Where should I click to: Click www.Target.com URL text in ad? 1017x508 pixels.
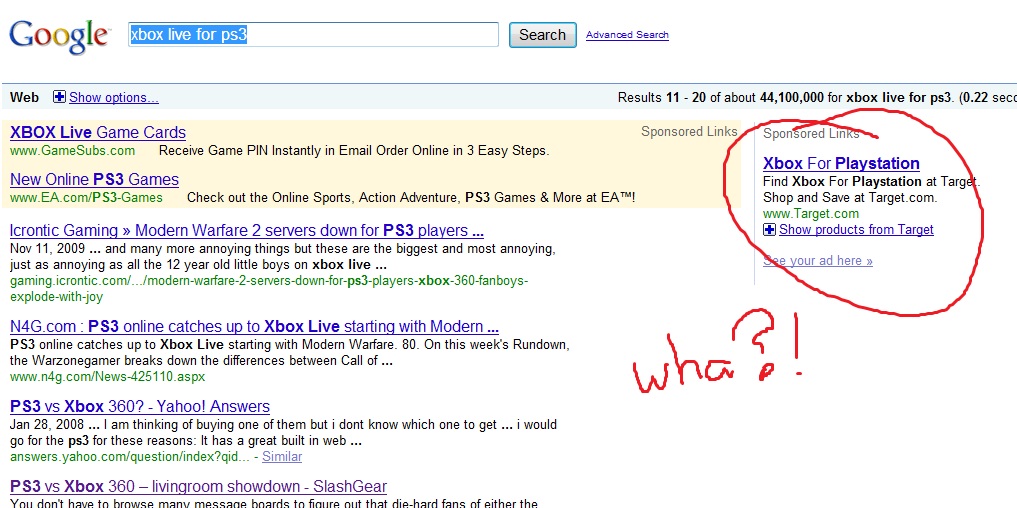[811, 213]
